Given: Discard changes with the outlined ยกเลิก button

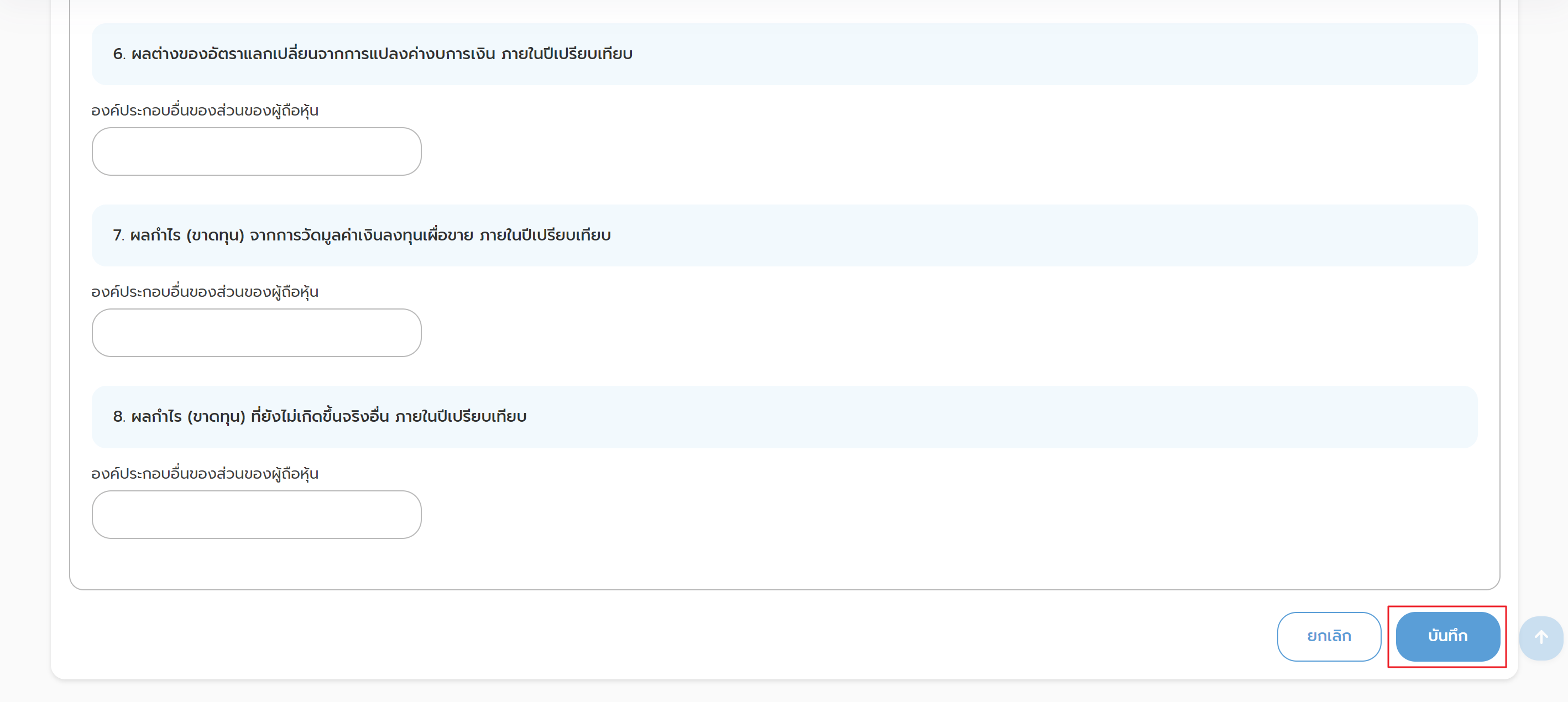Looking at the screenshot, I should 1329,636.
